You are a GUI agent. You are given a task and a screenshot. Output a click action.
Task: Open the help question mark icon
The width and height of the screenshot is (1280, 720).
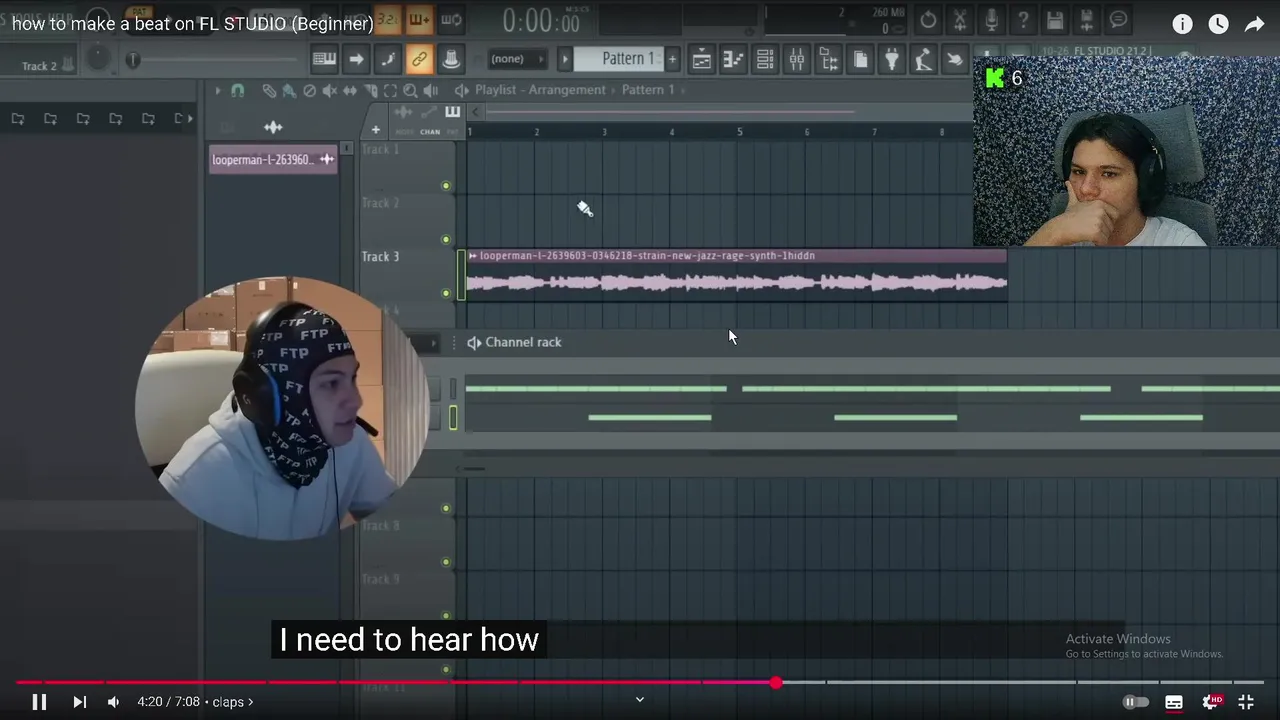click(x=1023, y=20)
